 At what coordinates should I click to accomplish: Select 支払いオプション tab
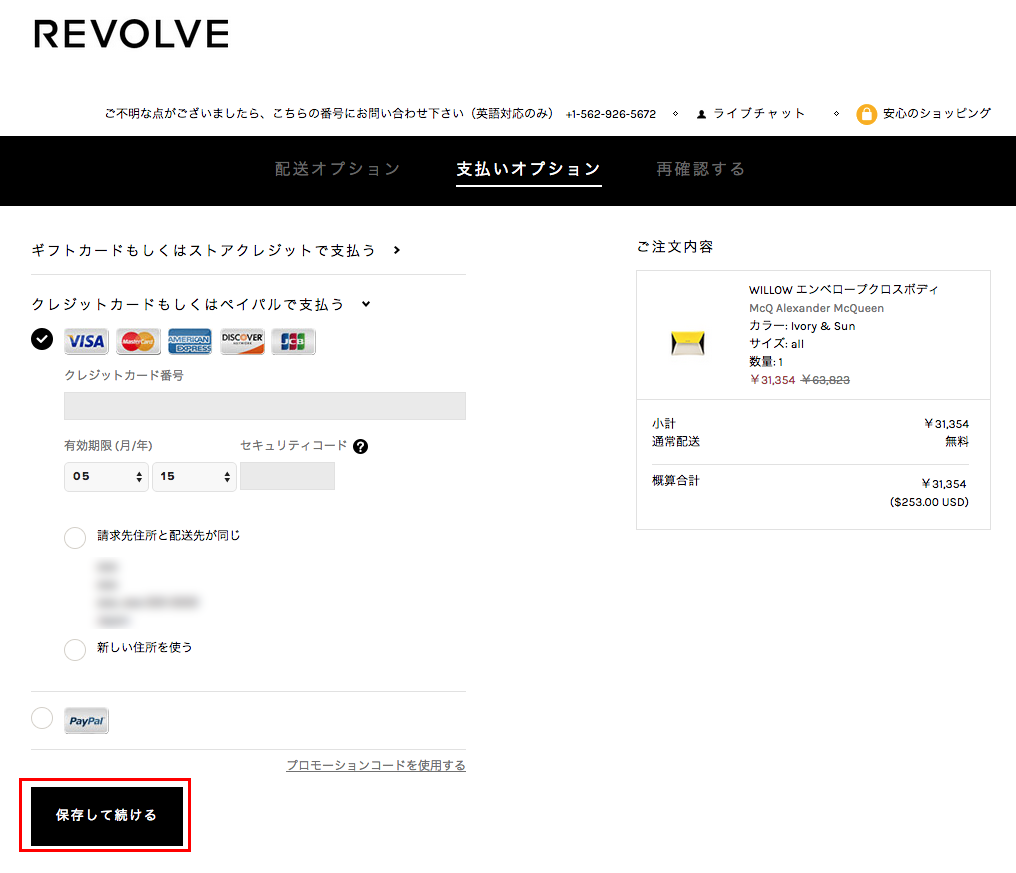pos(529,169)
